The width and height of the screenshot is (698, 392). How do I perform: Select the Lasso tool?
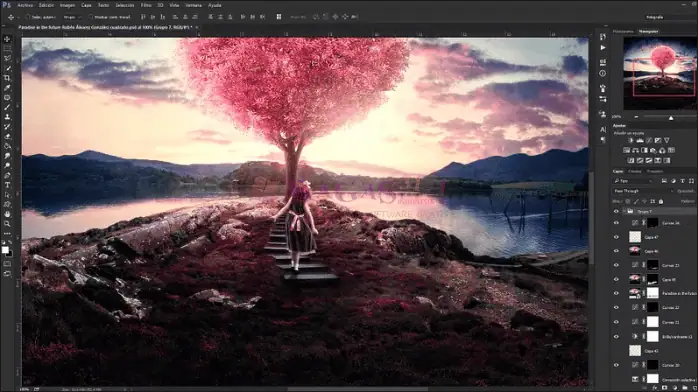[7, 58]
